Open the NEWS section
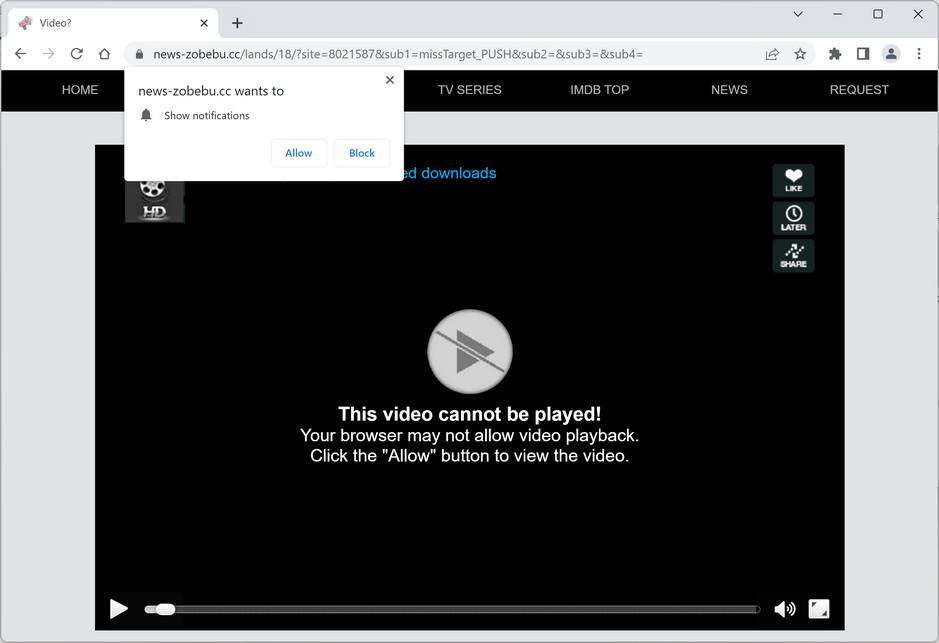939x643 pixels. click(729, 90)
